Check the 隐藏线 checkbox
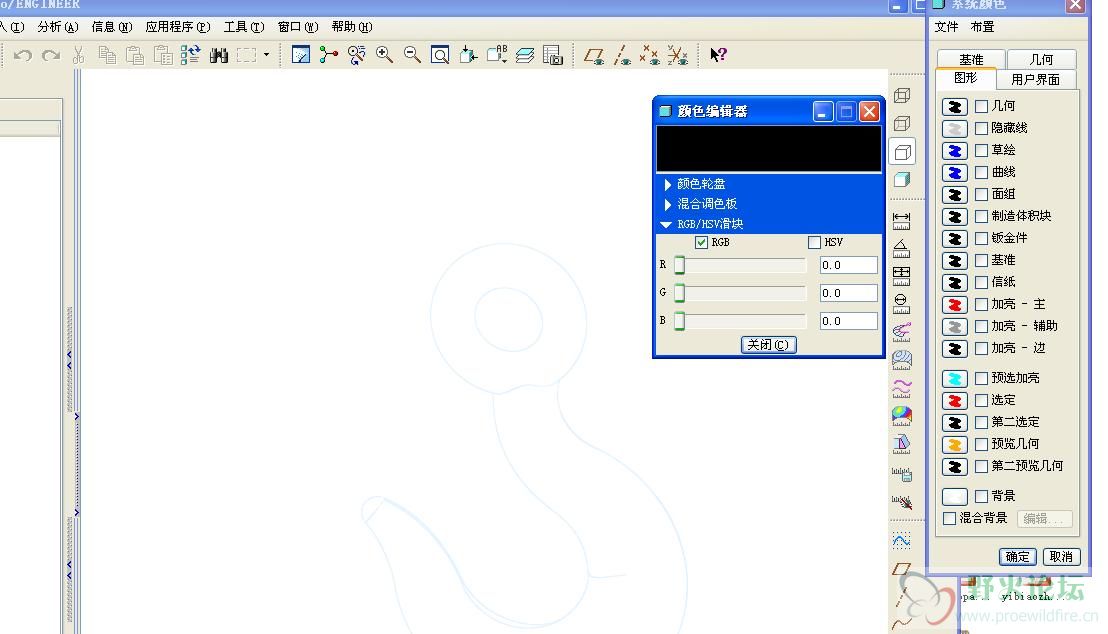1108x634 pixels. pyautogui.click(x=981, y=128)
